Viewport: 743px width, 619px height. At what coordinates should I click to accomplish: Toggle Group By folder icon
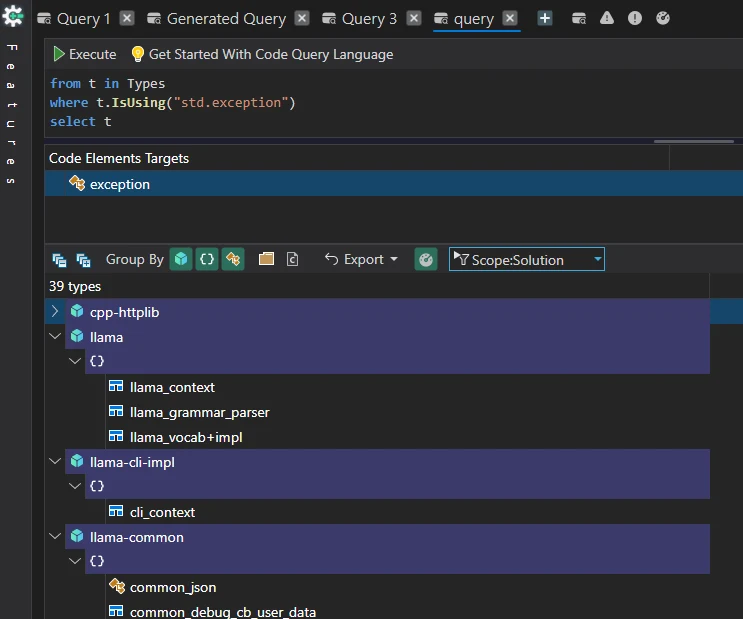click(x=266, y=259)
